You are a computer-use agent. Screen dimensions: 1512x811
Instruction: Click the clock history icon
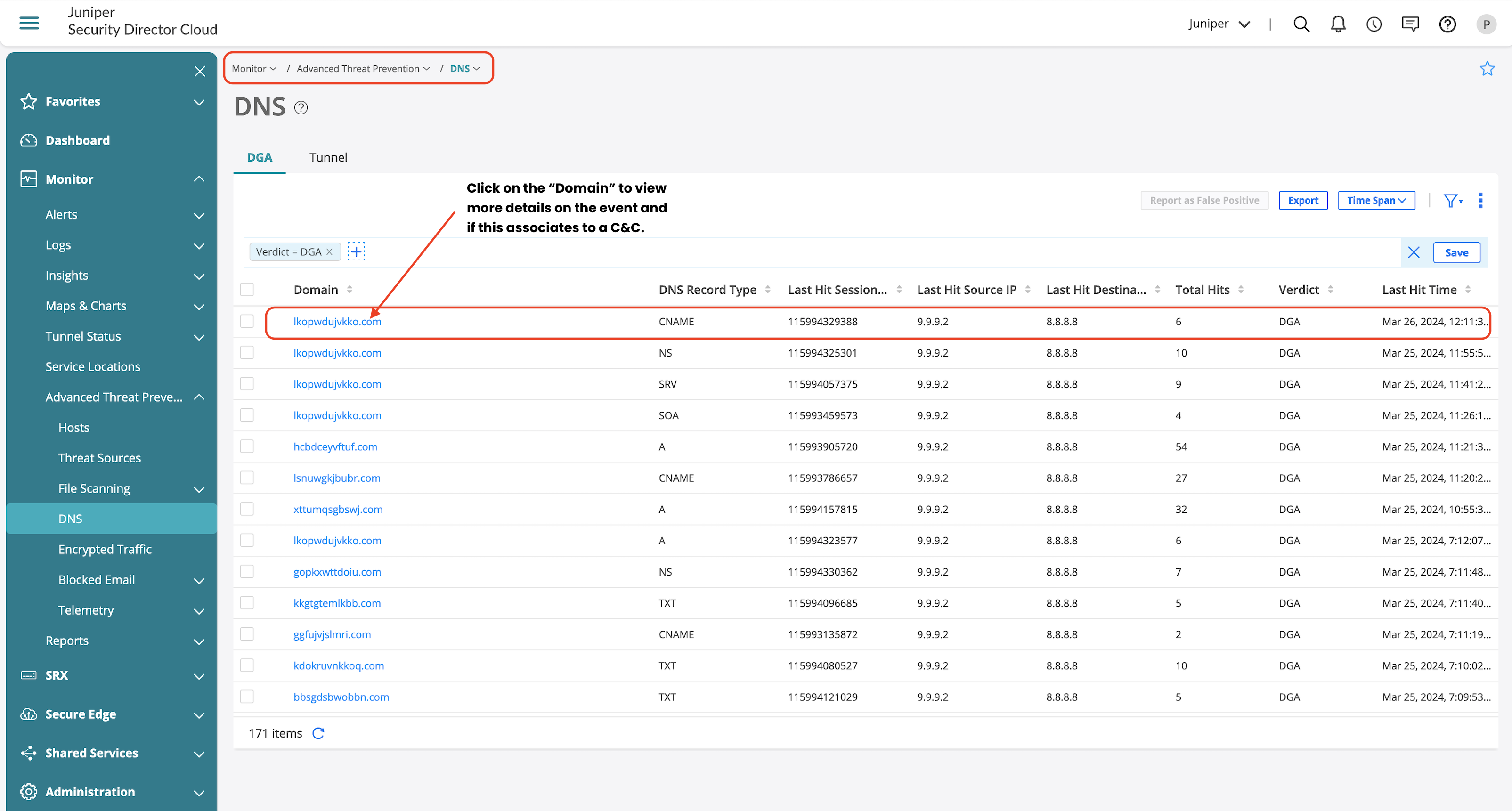pos(1374,24)
